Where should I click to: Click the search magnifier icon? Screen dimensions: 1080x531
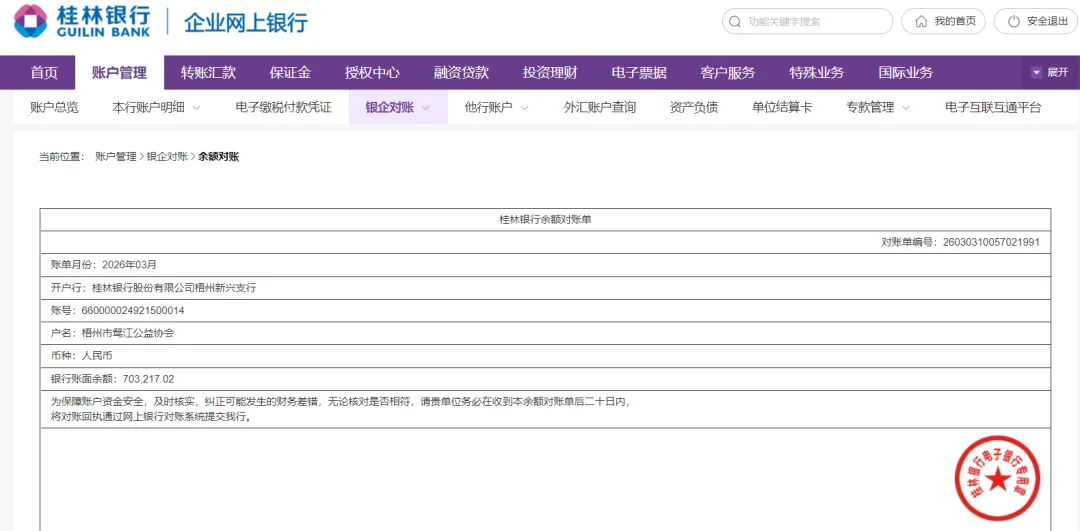click(735, 21)
